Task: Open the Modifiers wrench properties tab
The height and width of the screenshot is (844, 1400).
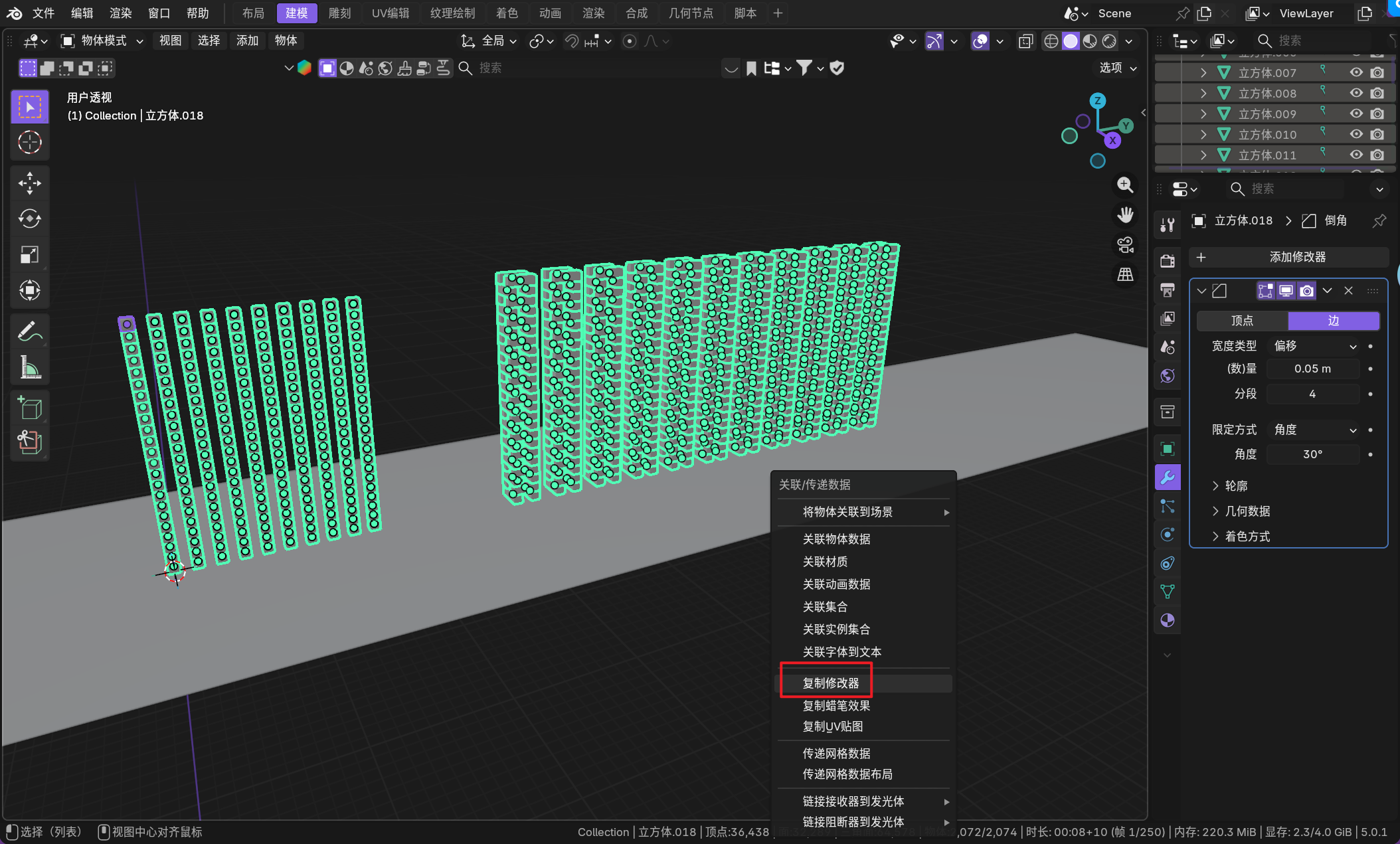Action: tap(1168, 477)
